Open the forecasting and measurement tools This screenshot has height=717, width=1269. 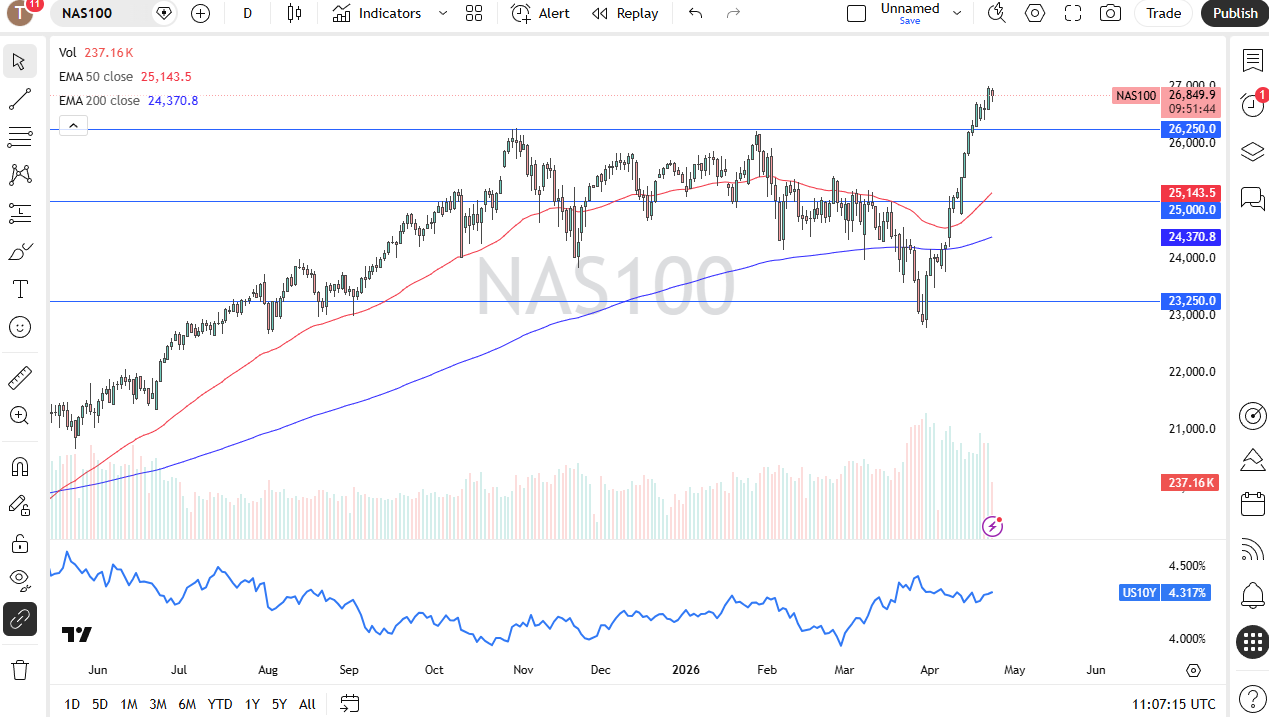(19, 213)
